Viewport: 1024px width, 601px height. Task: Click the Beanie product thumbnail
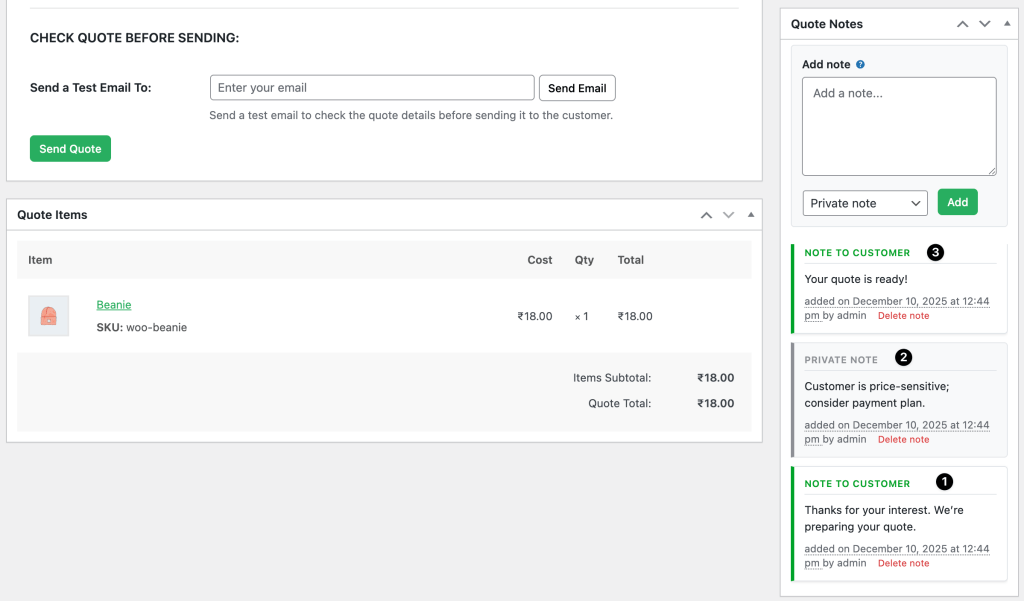(x=48, y=316)
